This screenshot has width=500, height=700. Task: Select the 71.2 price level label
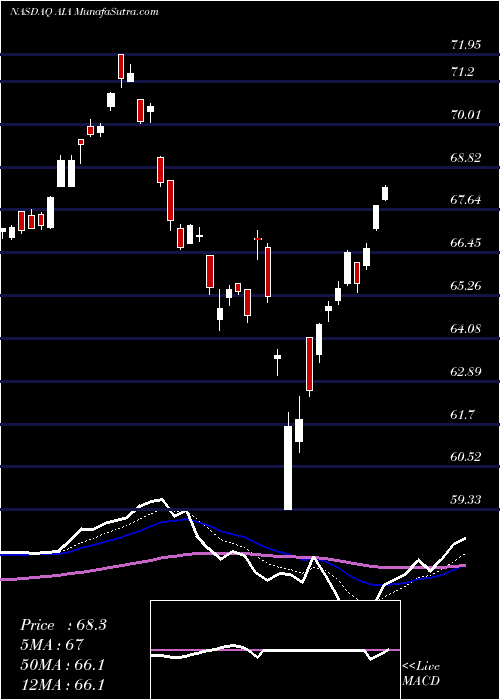[463, 72]
